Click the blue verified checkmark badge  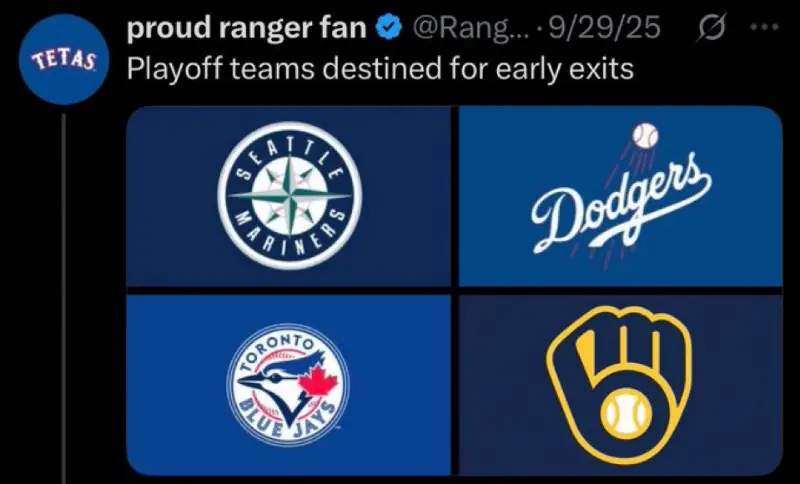coord(387,30)
